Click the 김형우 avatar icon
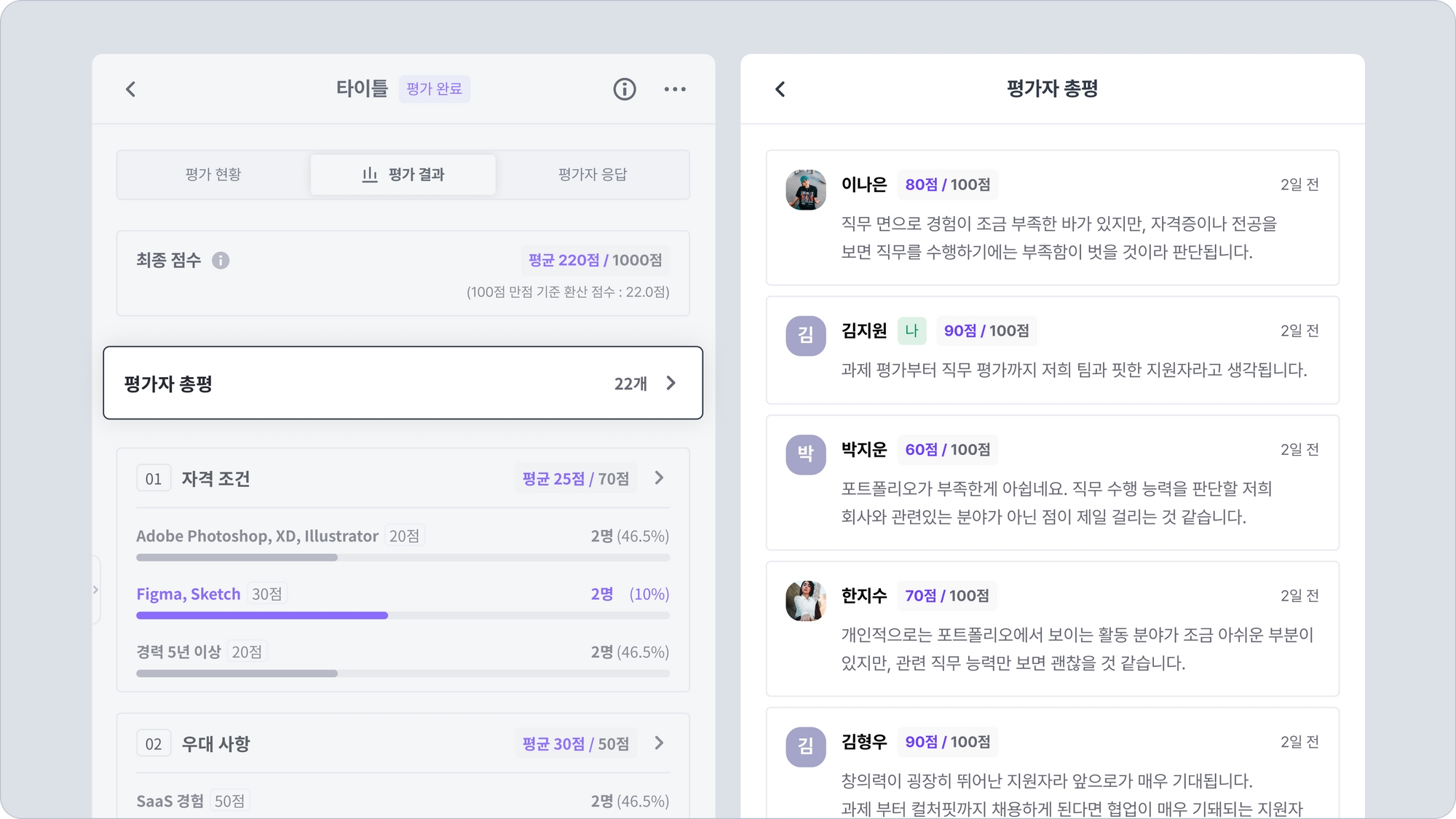Screen dimensions: 1456x819 [x=805, y=746]
